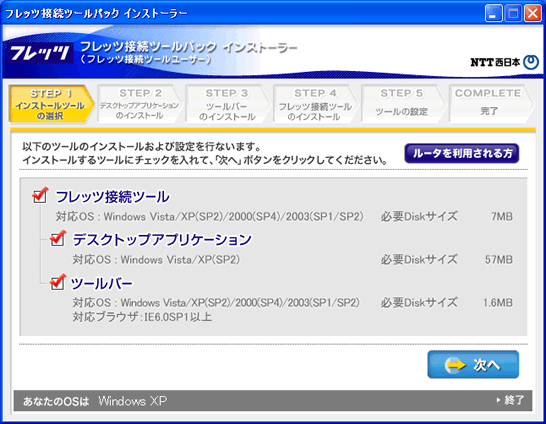Select STEP 5 ツールの設定 step

(x=403, y=104)
